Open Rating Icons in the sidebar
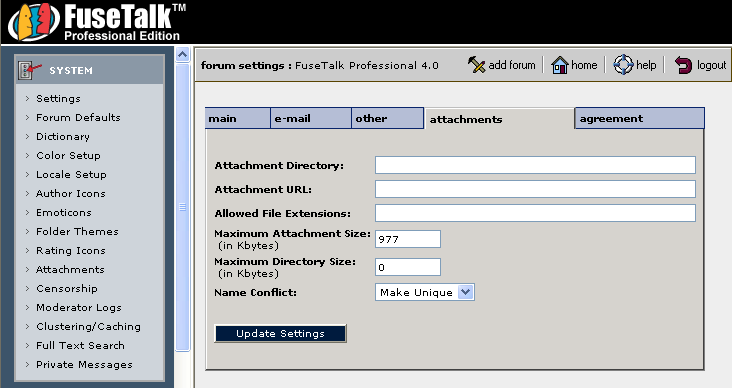The image size is (732, 388). click(x=70, y=251)
